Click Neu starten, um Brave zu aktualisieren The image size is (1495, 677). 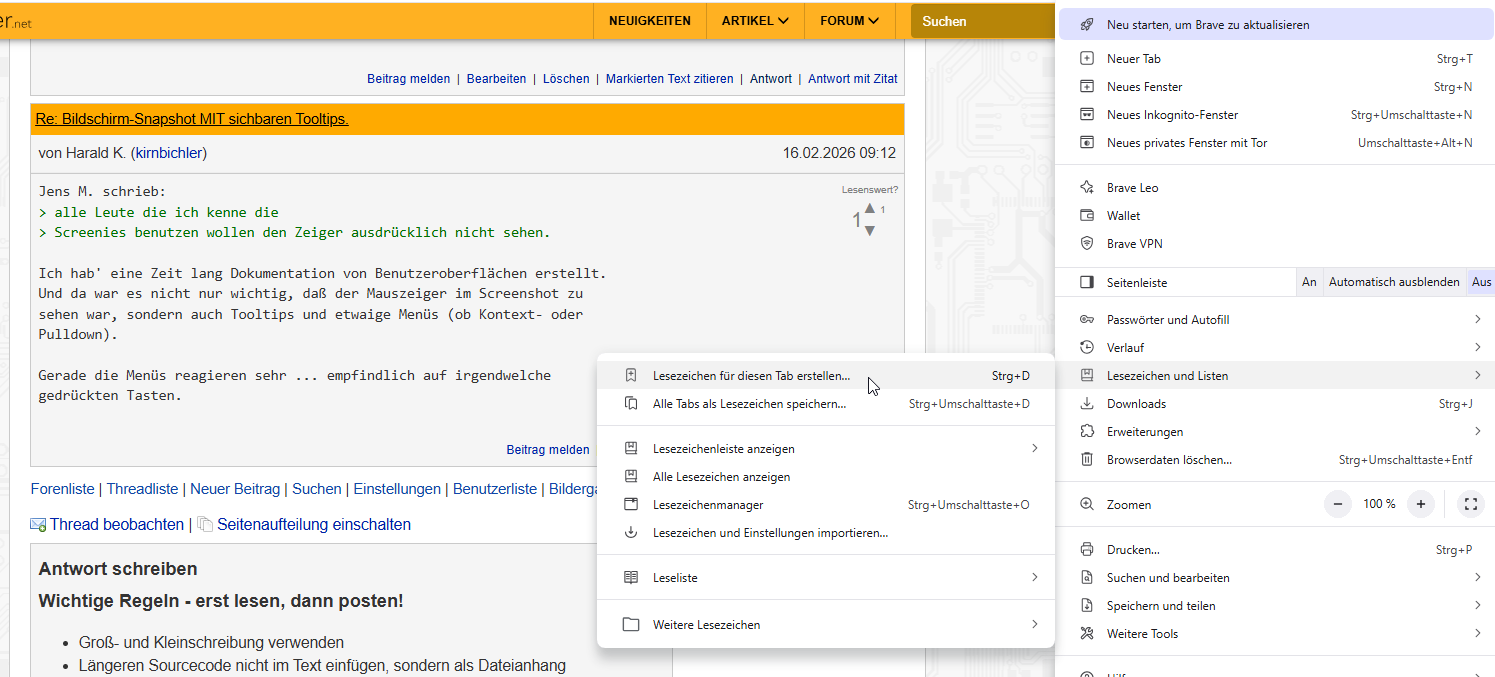click(1207, 25)
